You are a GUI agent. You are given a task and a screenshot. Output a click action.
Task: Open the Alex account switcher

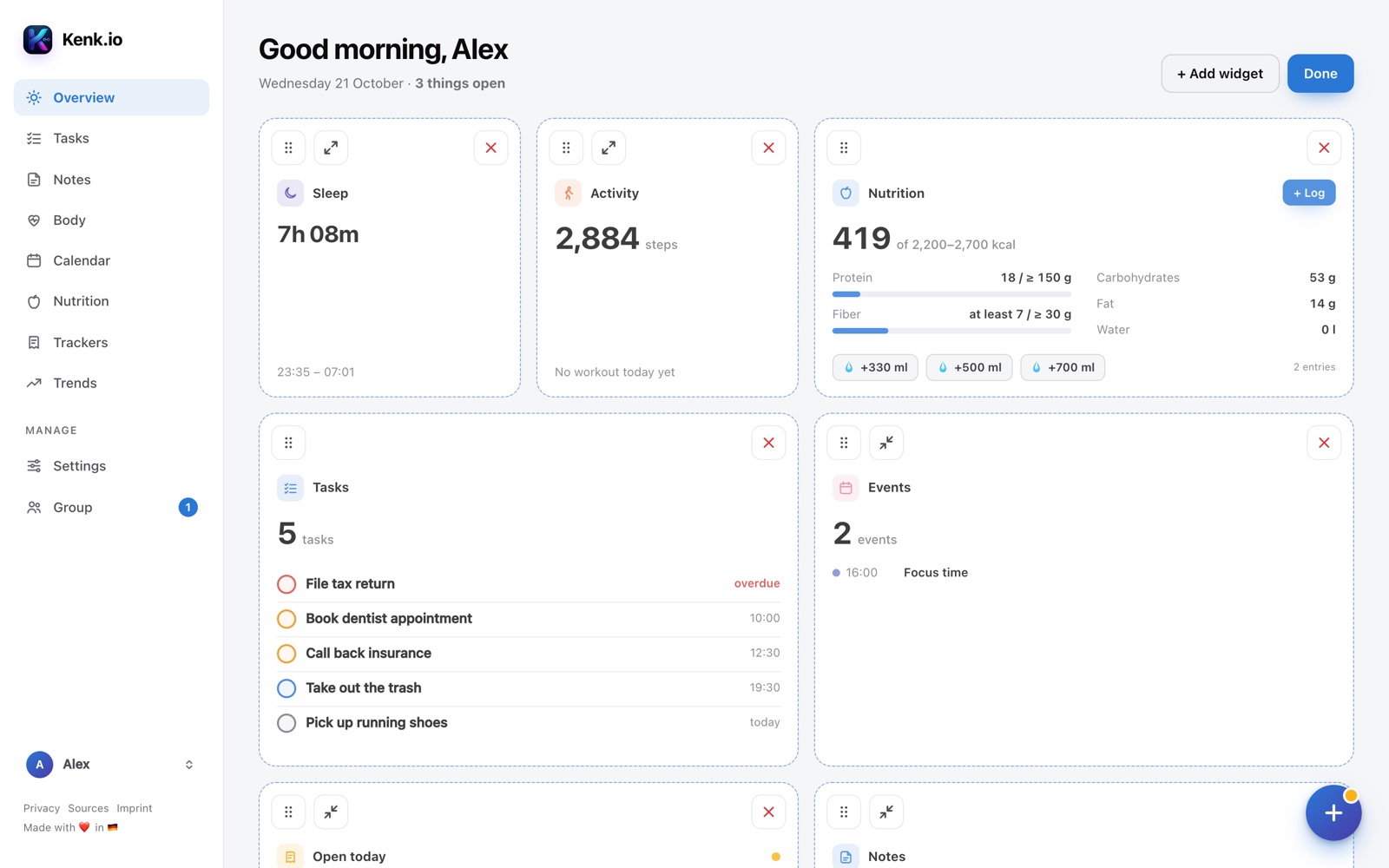[111, 765]
